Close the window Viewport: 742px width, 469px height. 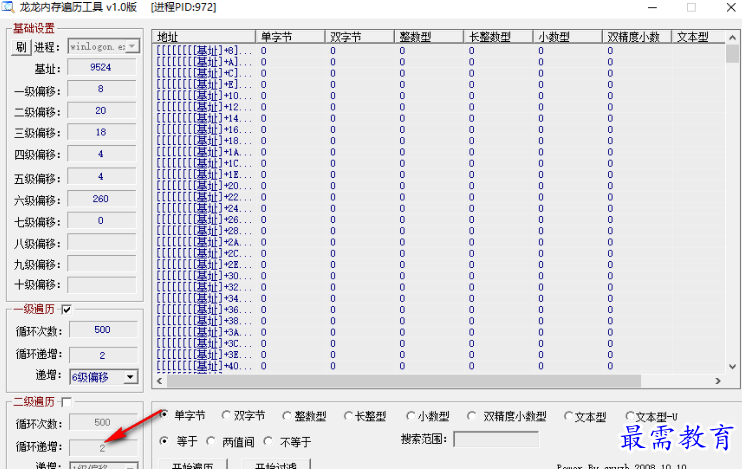click(731, 8)
